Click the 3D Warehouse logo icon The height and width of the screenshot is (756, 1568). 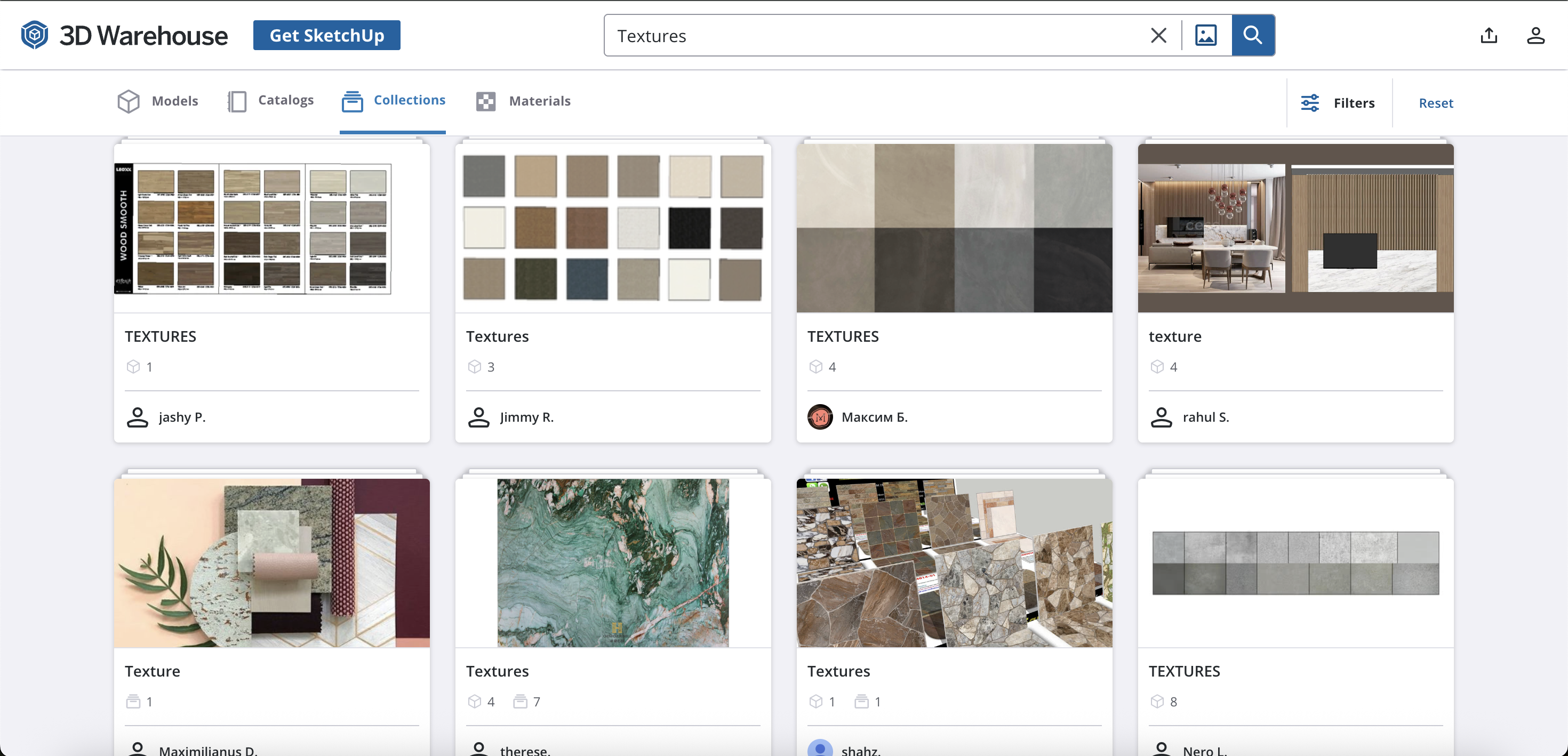coord(35,35)
